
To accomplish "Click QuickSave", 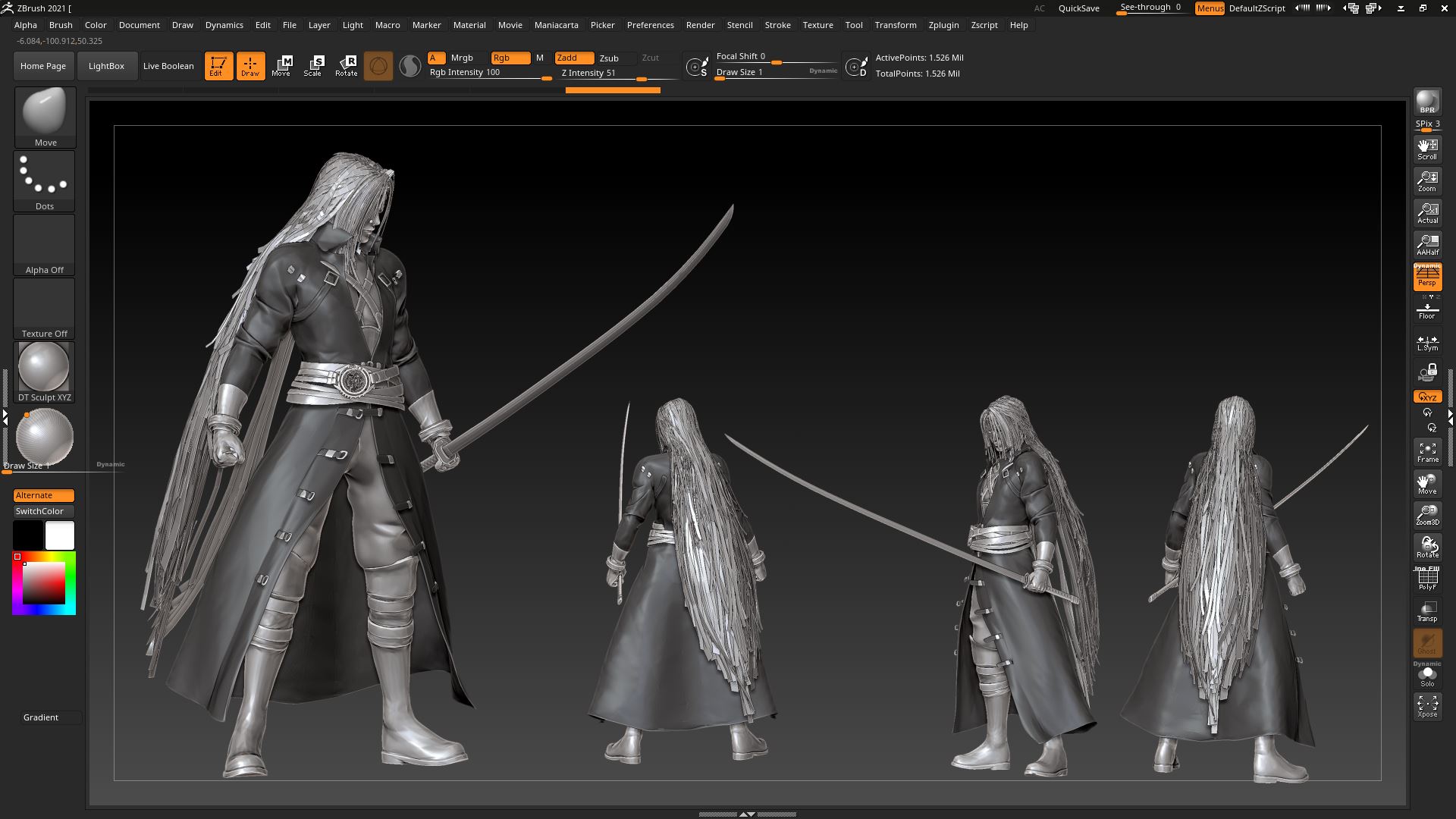I will [x=1078, y=8].
